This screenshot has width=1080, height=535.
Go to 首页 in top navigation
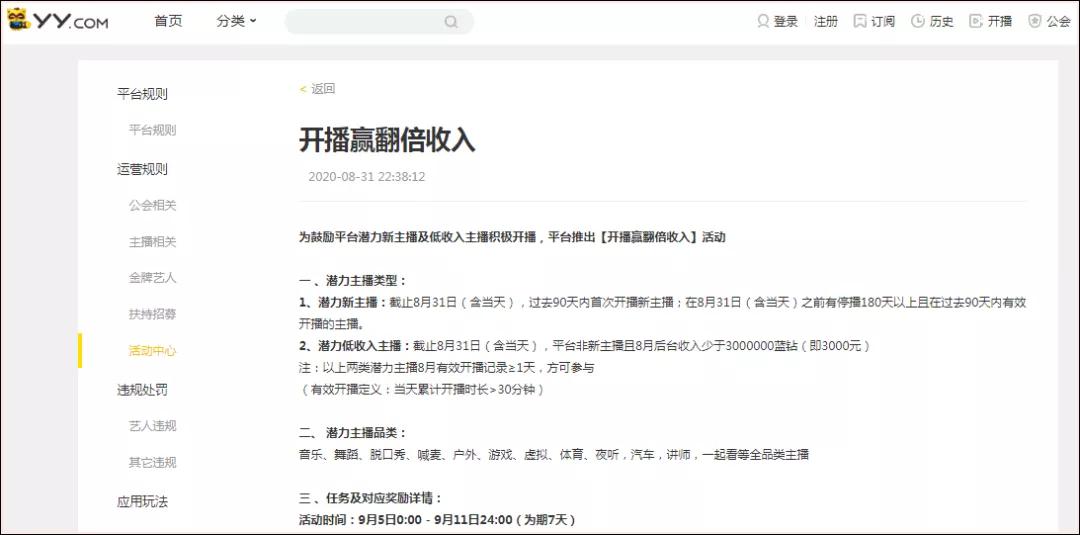(168, 21)
